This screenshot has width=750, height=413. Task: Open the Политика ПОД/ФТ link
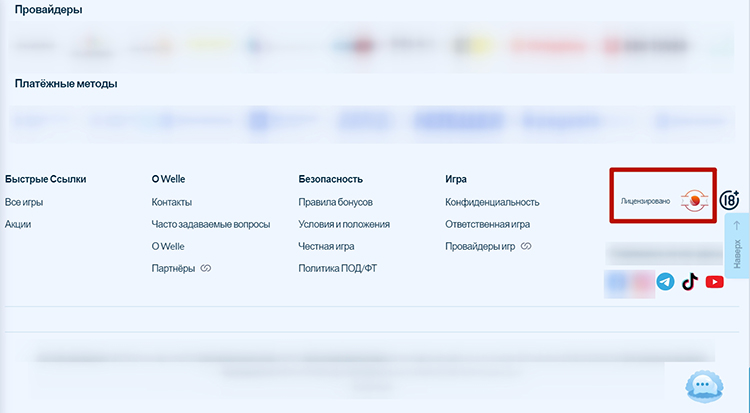click(338, 268)
